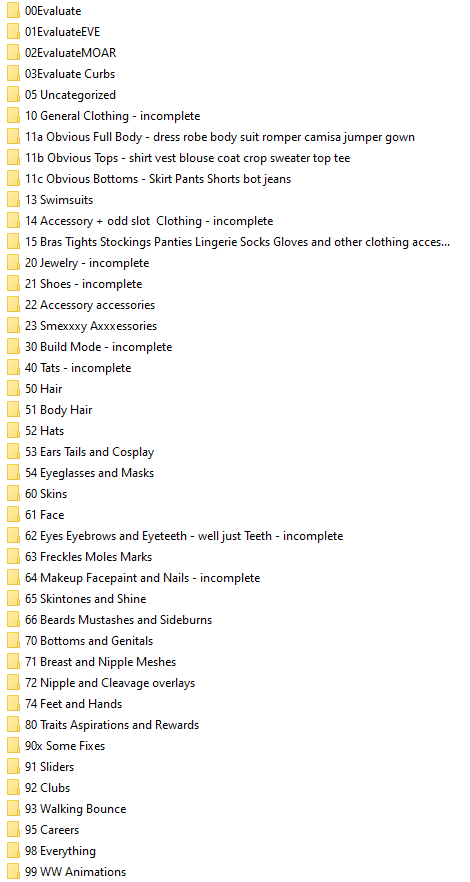Select "14 Accessory + odd slot Clothing" name

pos(149,221)
